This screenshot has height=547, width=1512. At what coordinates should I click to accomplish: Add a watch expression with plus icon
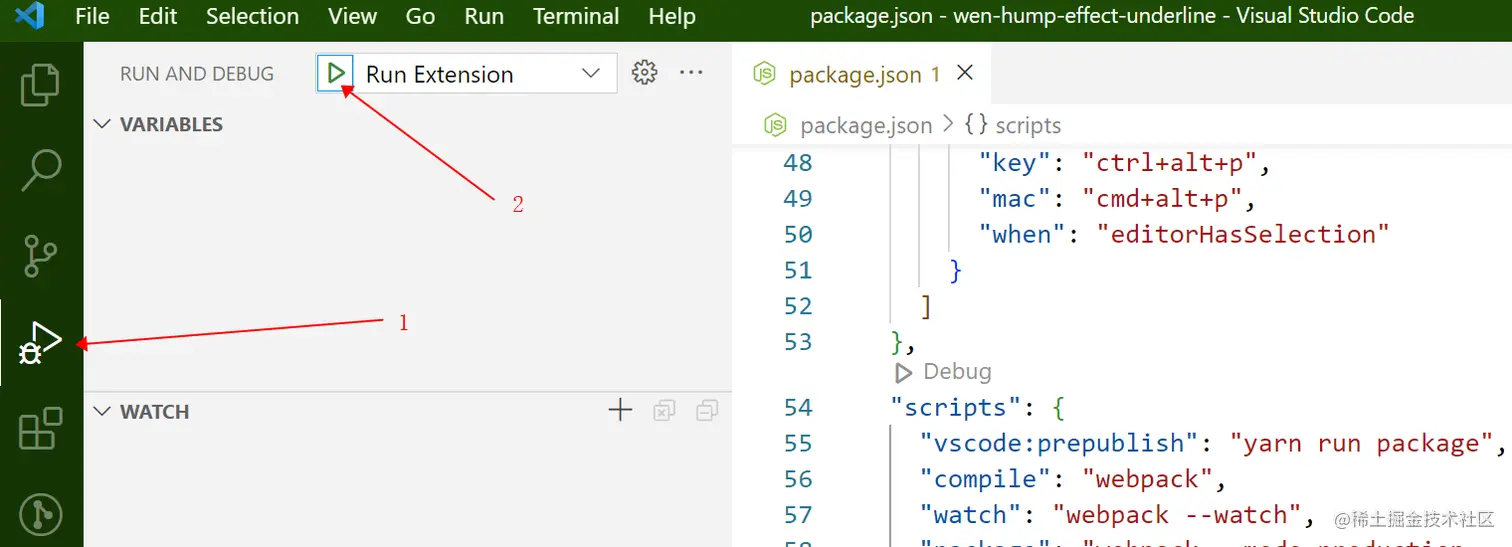(x=620, y=410)
